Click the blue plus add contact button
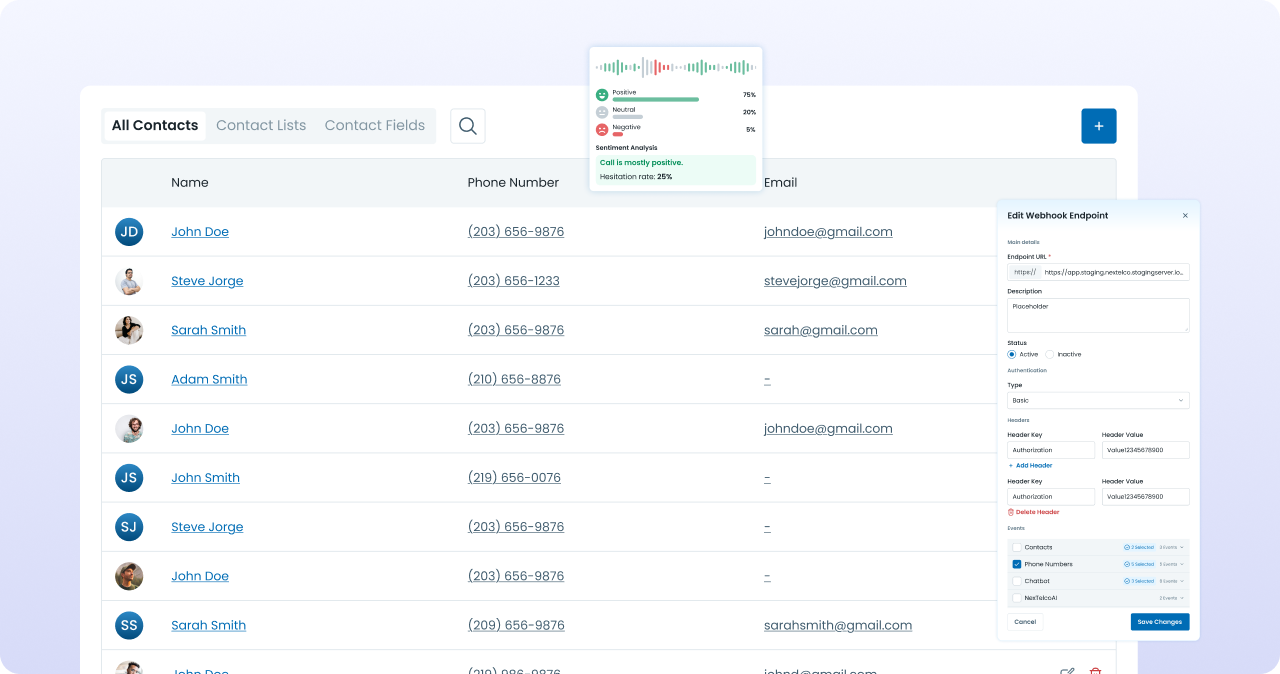Viewport: 1280px width, 674px height. (x=1098, y=126)
